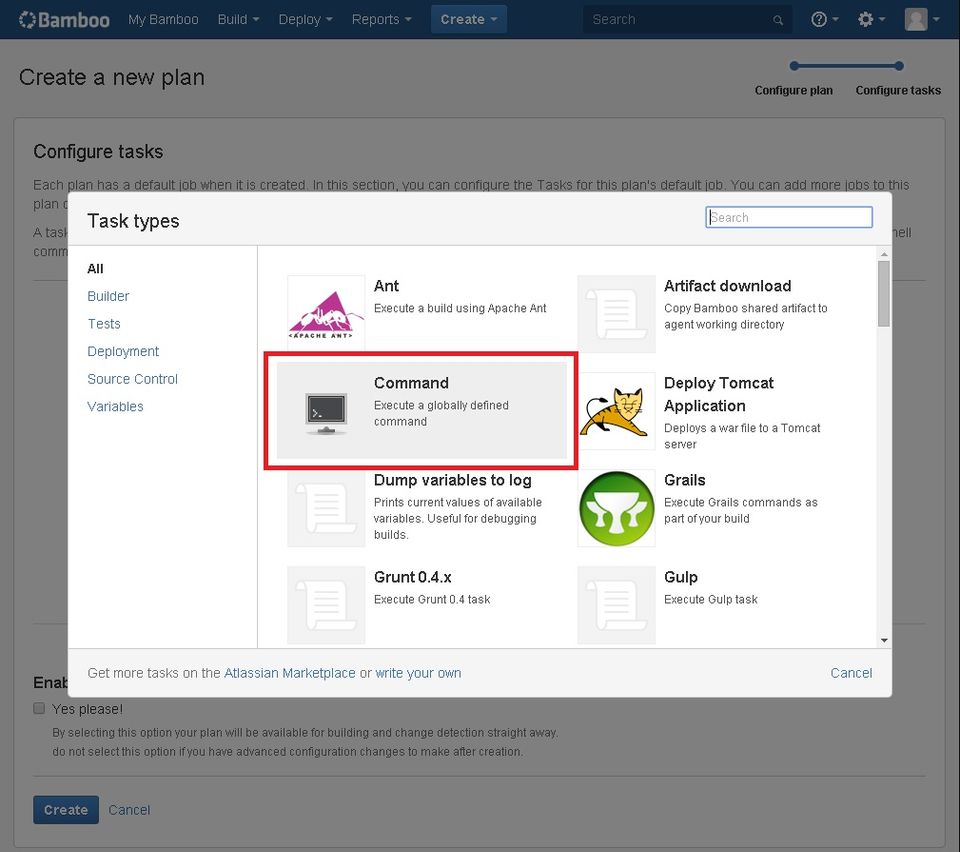
Task: Select the Apache Ant task icon
Action: point(326,313)
